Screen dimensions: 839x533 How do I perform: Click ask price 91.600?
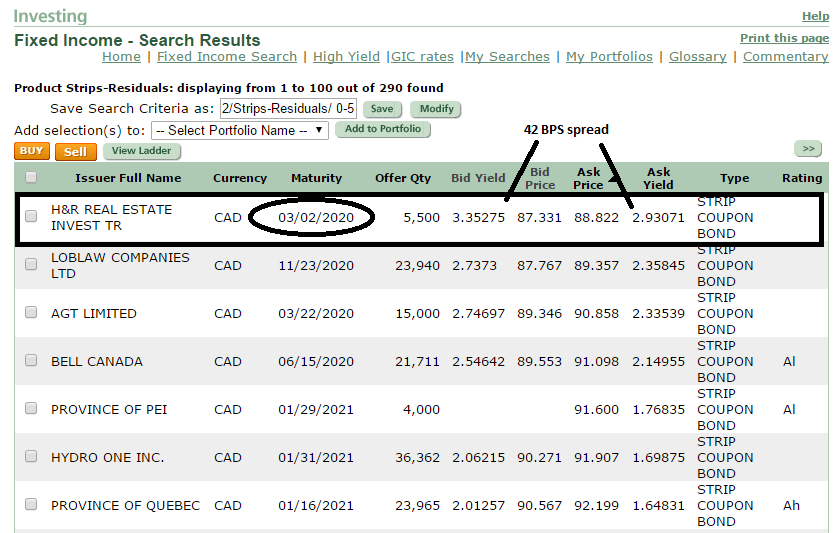click(x=596, y=410)
